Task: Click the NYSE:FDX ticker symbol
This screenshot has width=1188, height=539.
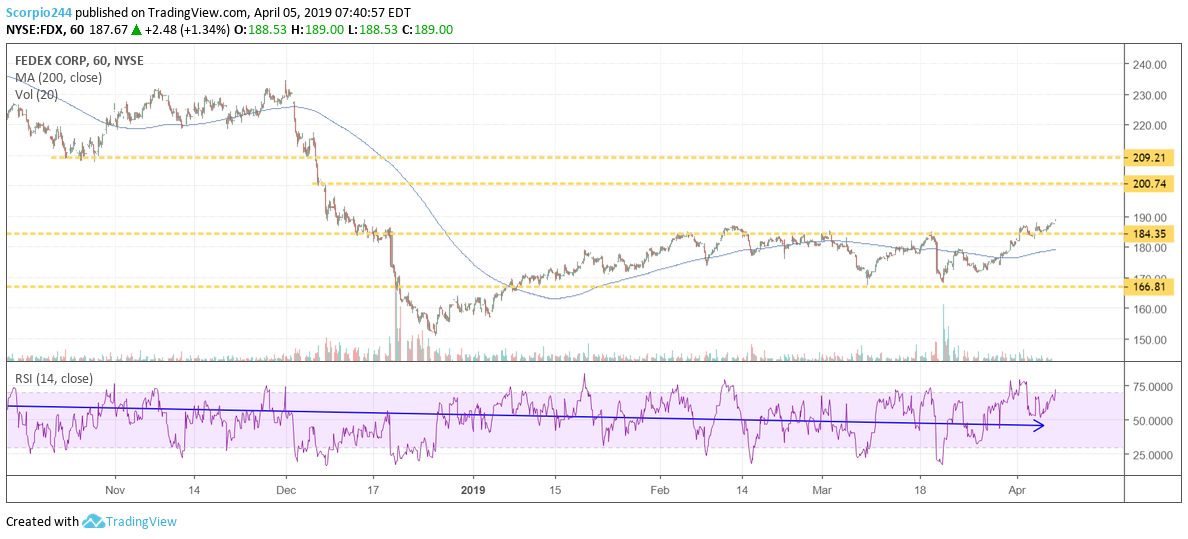Action: (33, 30)
